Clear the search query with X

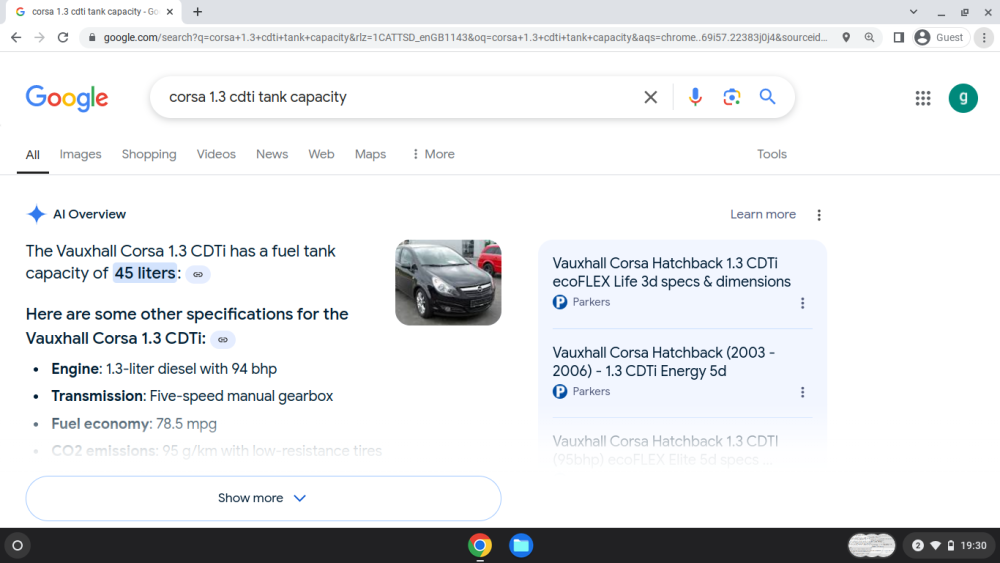(651, 97)
